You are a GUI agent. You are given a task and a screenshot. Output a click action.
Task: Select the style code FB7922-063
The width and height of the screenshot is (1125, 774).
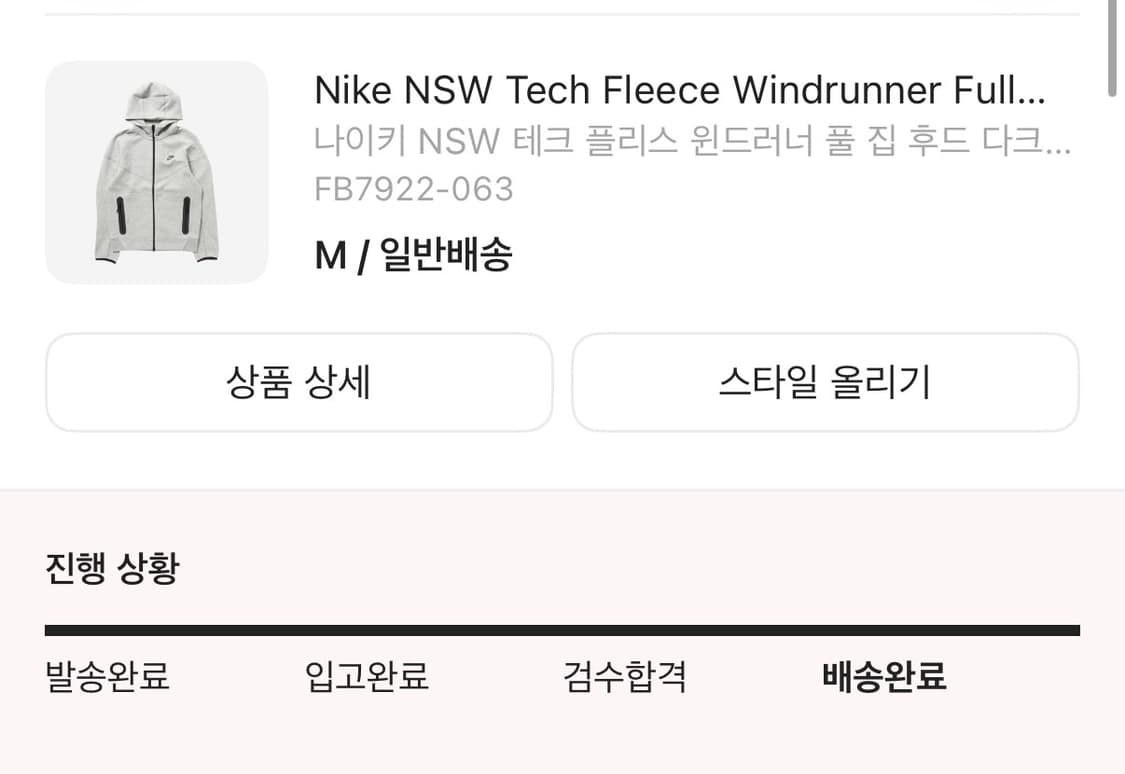point(414,188)
